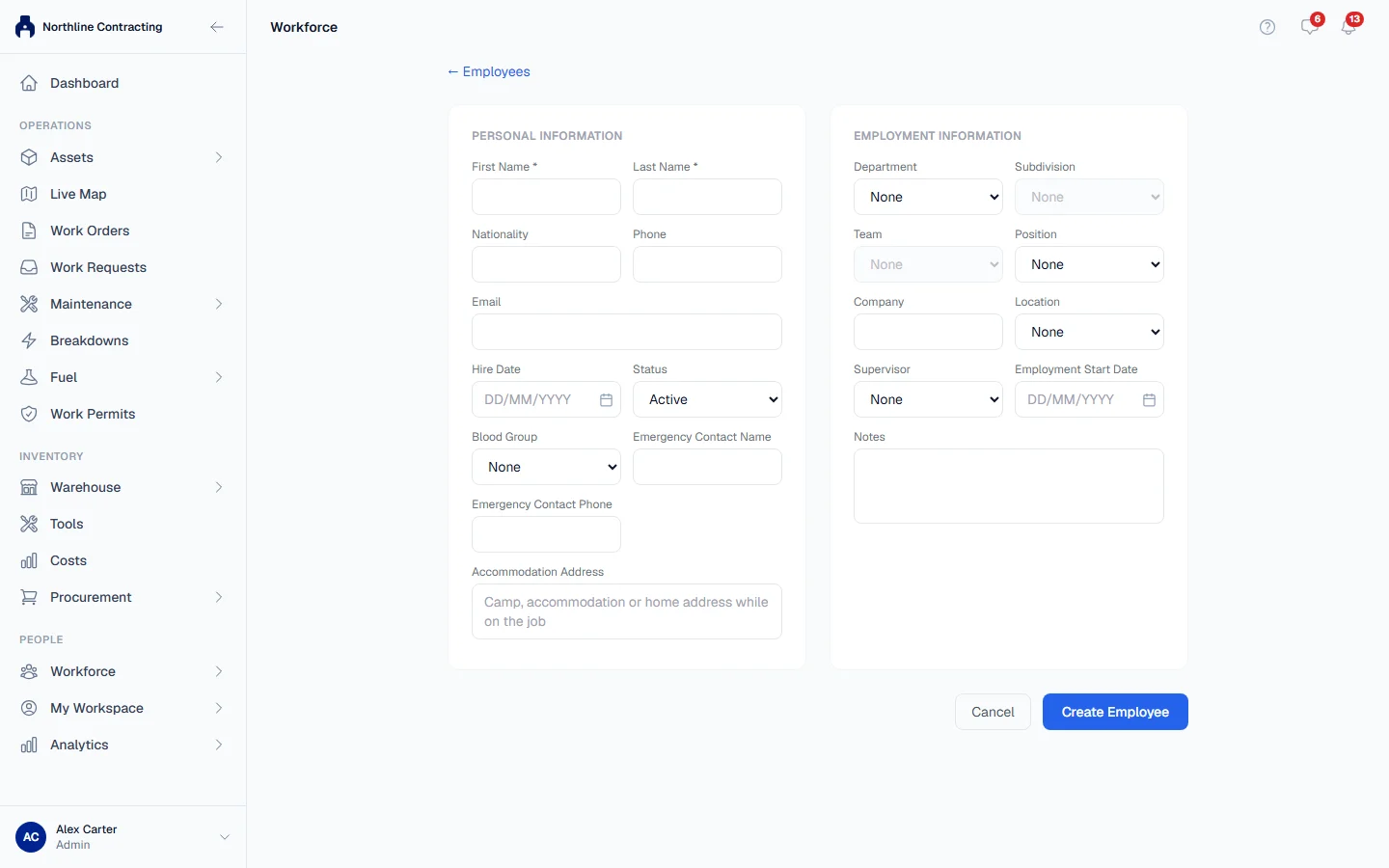Open the Blood Group dropdown
The height and width of the screenshot is (868, 1389).
pos(546,467)
